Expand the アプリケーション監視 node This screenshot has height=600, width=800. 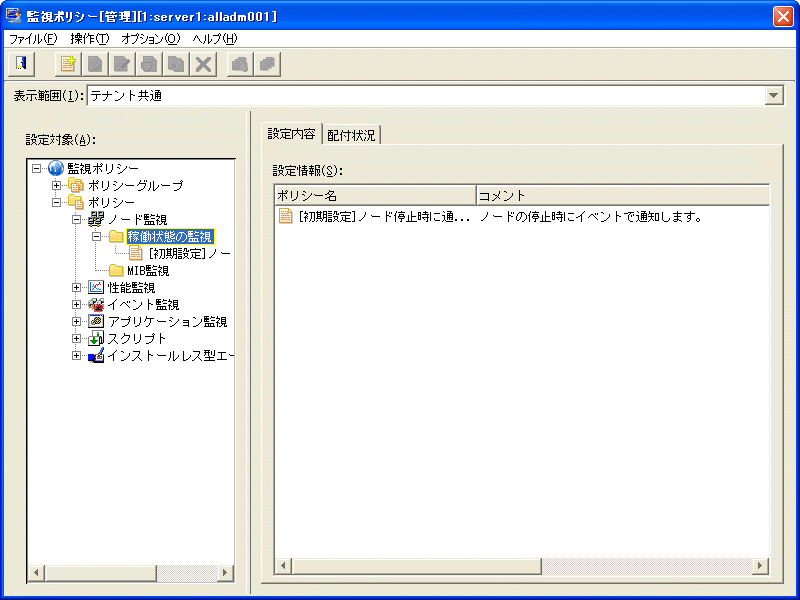(x=77, y=321)
